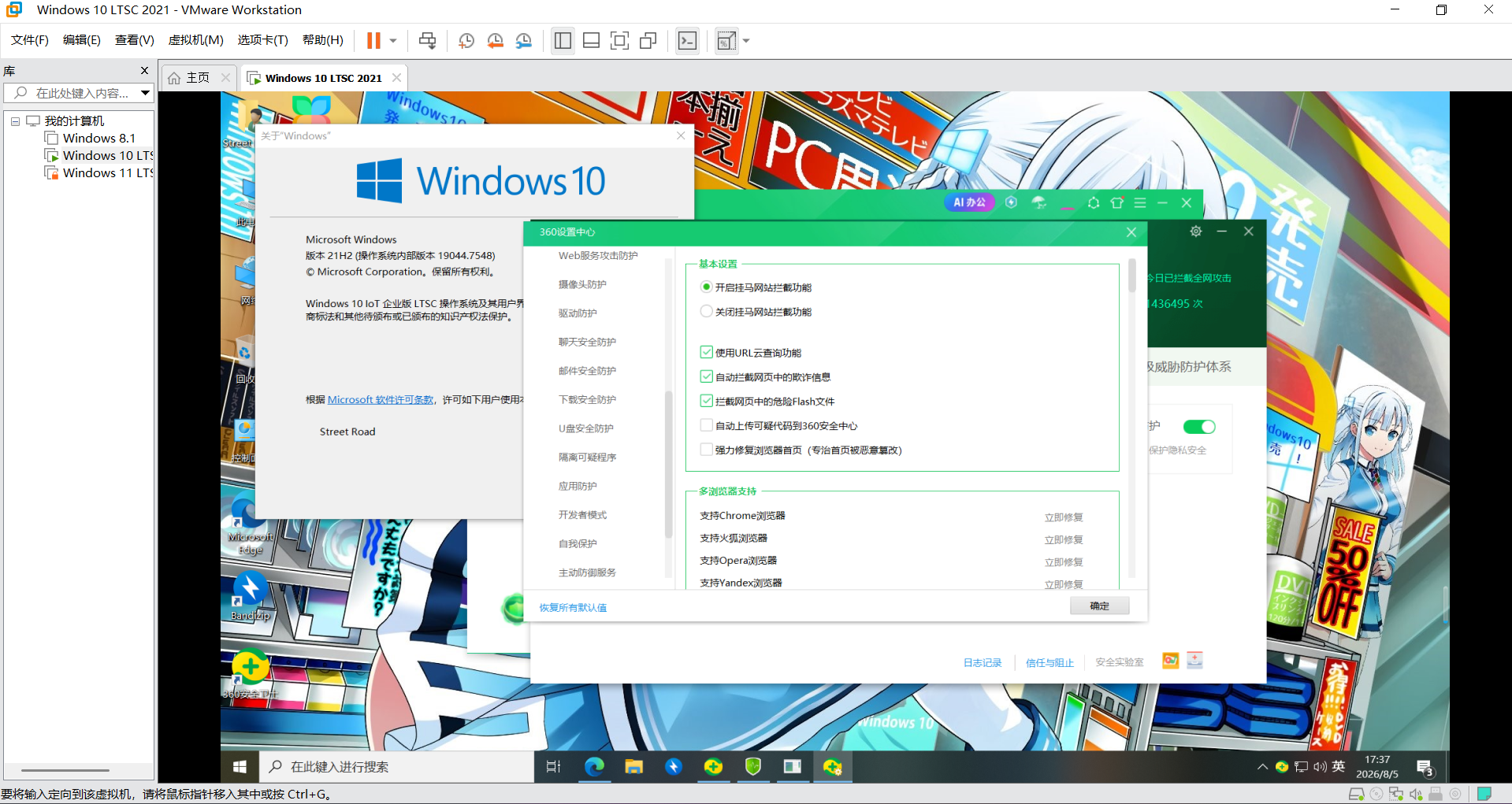The width and height of the screenshot is (1512, 804).
Task: Open the 360 main hamburger menu
Action: [1140, 202]
